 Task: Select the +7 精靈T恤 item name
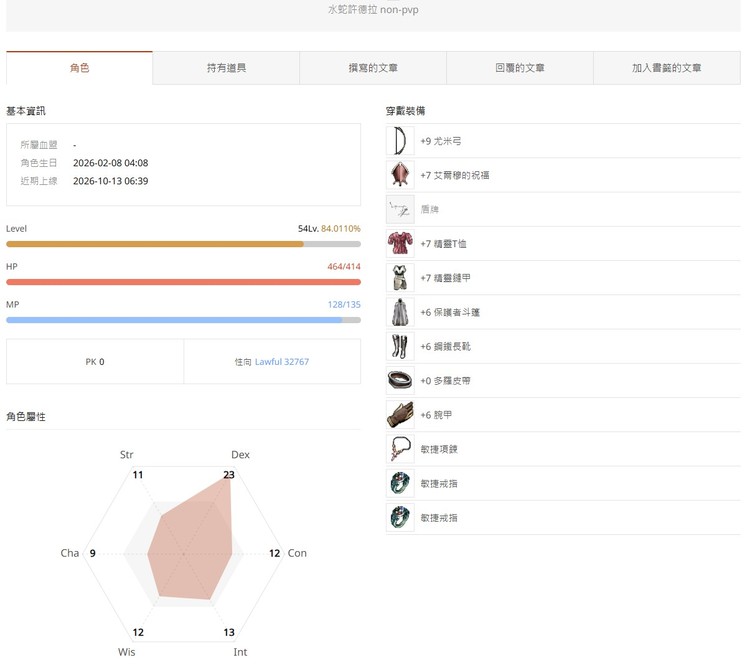point(443,244)
